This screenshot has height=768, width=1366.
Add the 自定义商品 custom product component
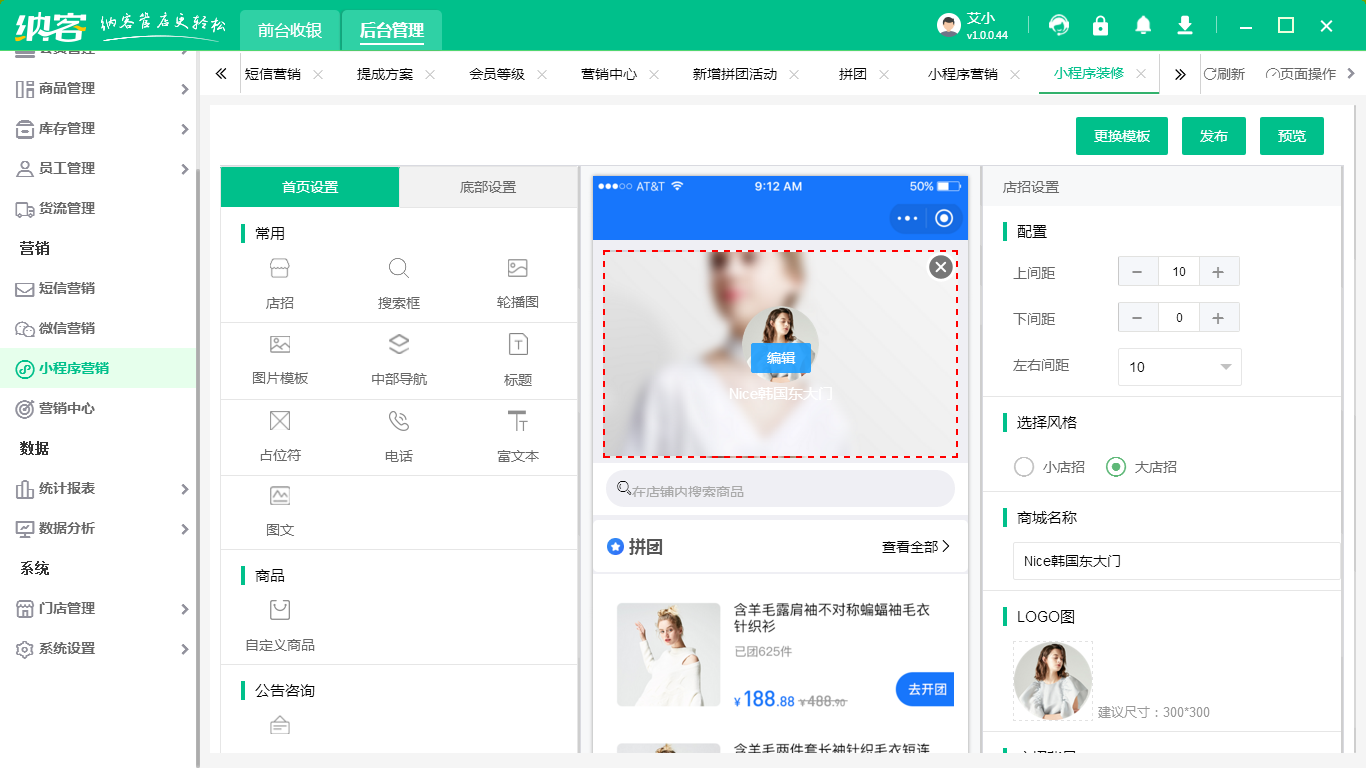[280, 626]
